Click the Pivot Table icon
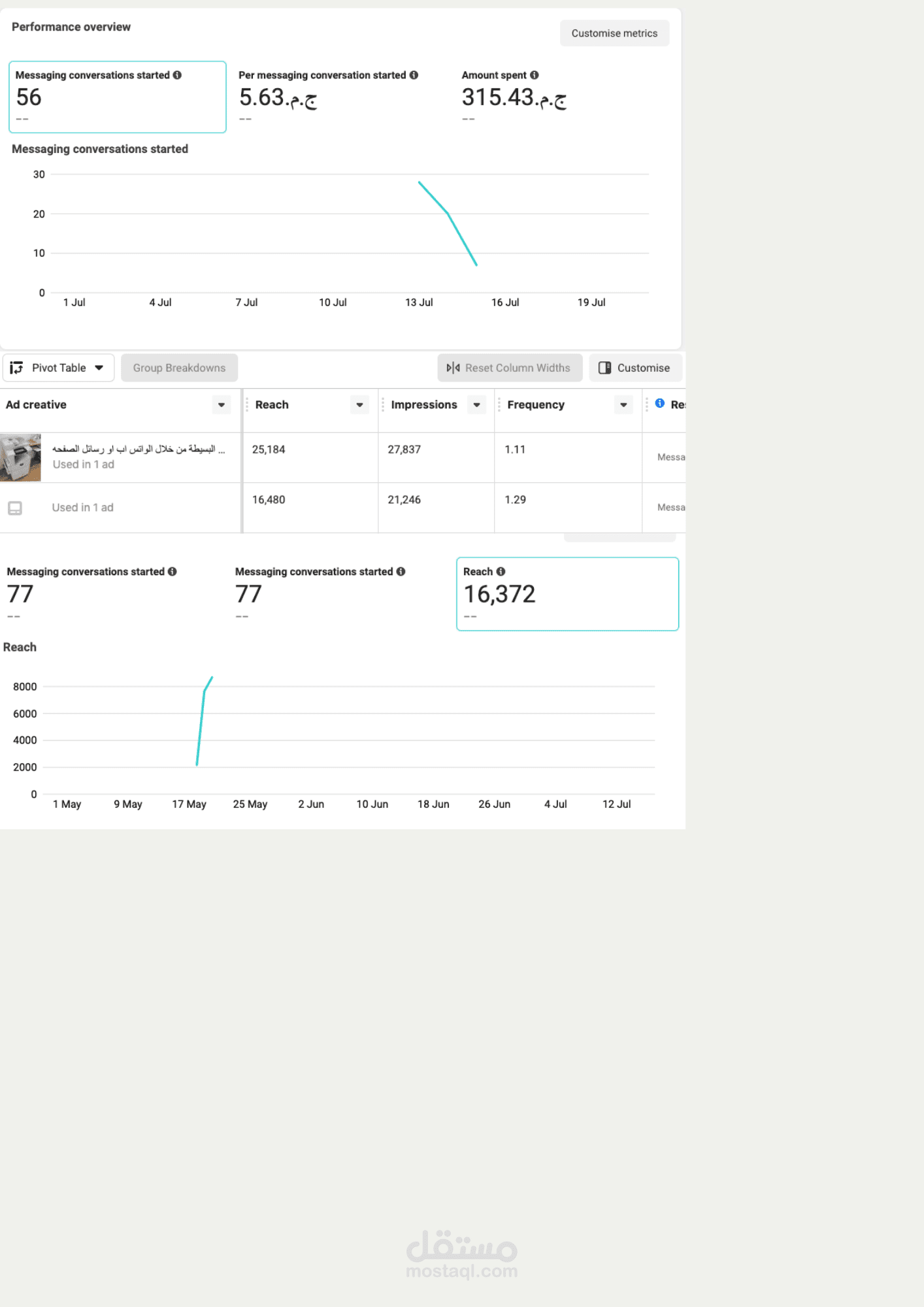Viewport: 924px width, 1307px height. [17, 368]
